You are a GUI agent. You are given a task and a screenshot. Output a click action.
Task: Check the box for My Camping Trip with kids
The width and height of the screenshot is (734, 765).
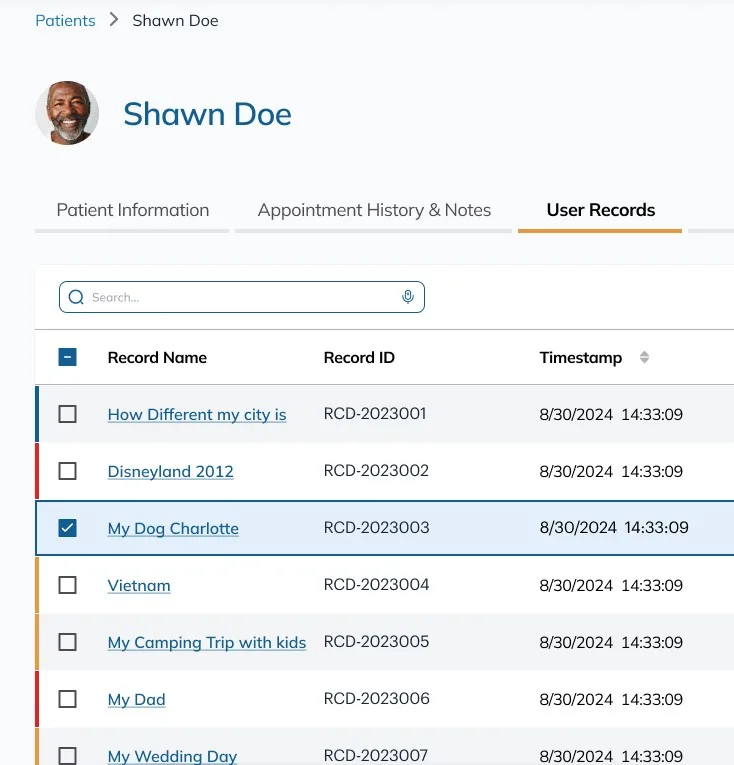[x=67, y=642]
